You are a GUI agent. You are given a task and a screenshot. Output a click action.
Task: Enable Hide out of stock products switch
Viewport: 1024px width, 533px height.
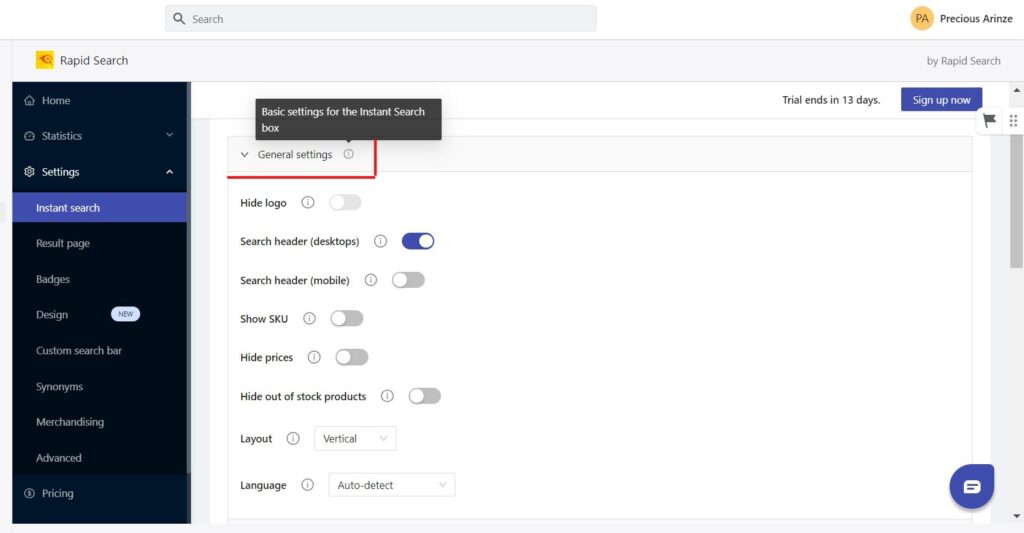pyautogui.click(x=424, y=396)
